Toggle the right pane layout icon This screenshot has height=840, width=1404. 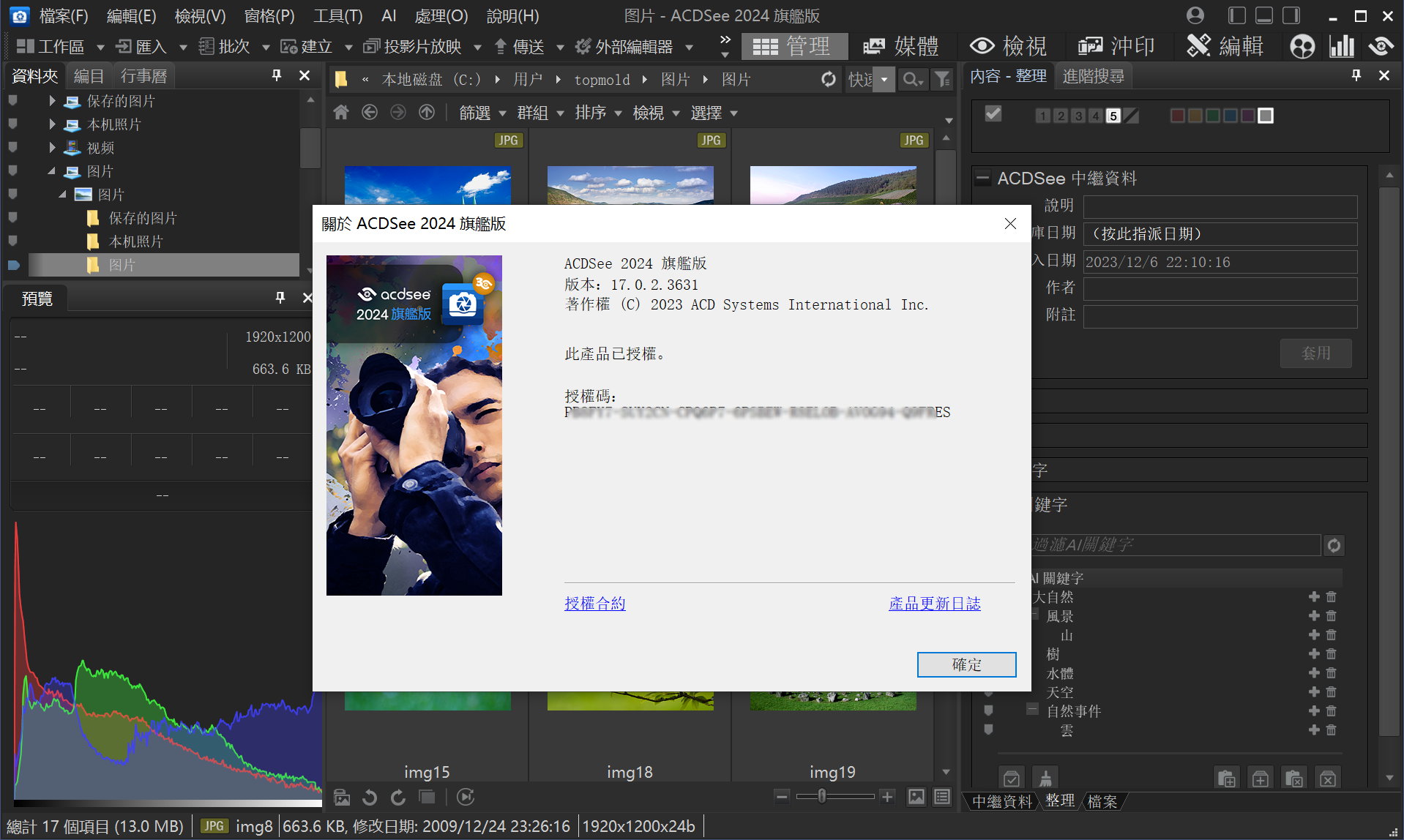1291,15
